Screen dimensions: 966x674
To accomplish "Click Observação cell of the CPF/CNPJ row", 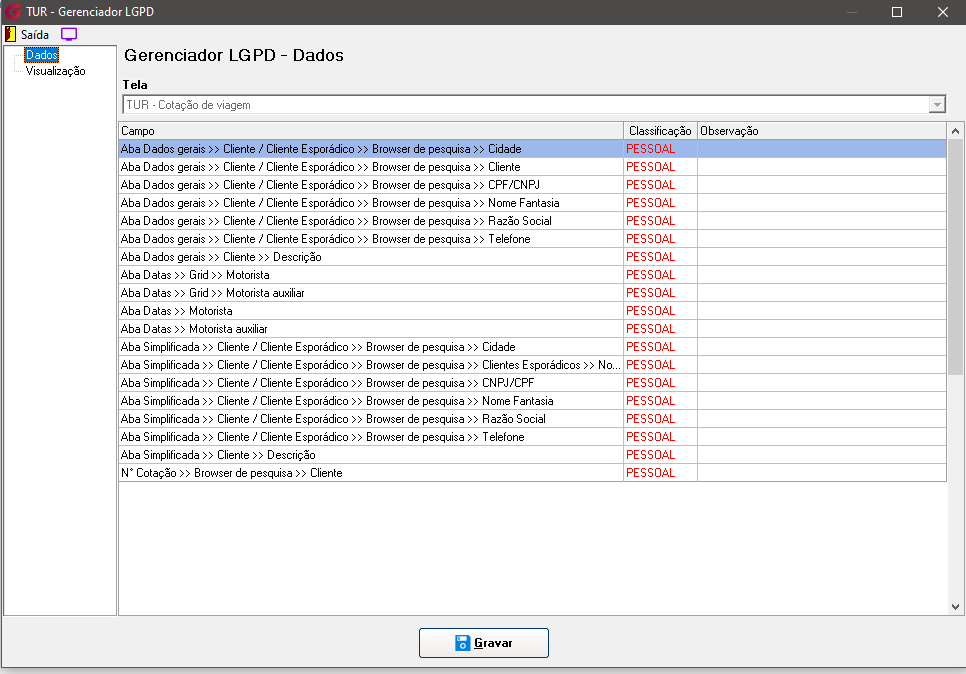I will (x=822, y=185).
